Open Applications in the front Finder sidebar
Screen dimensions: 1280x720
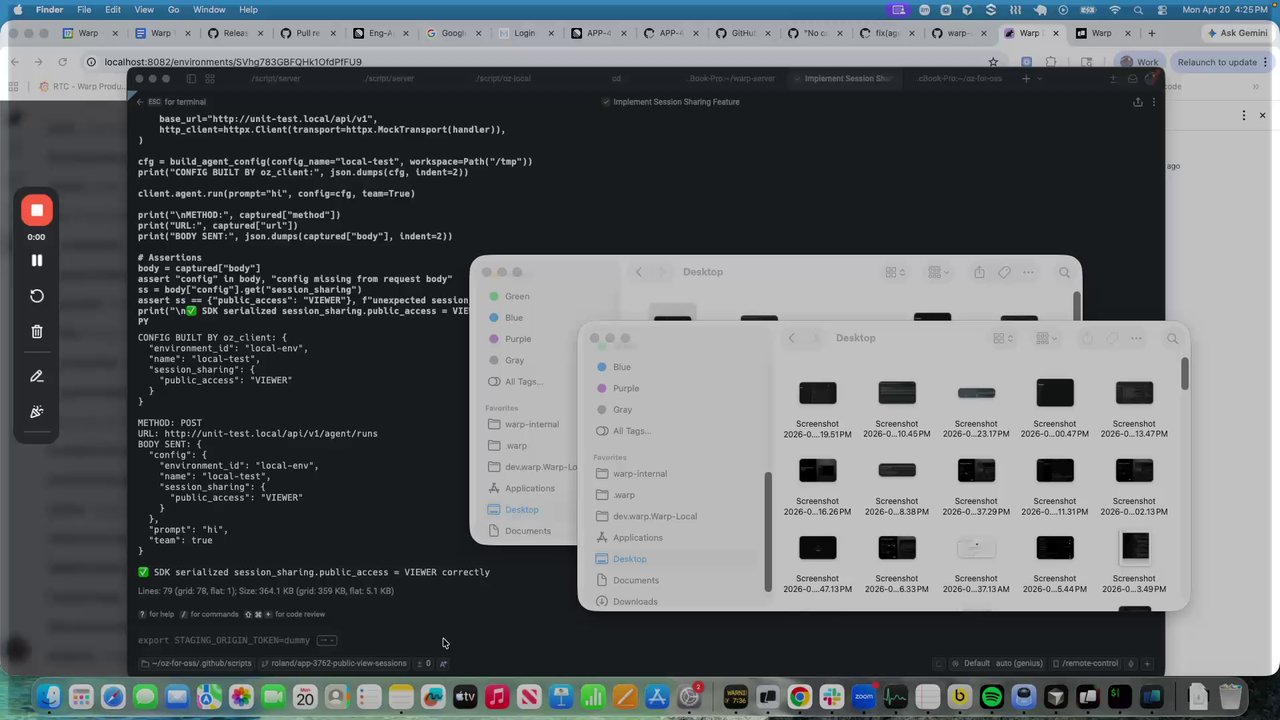pos(637,538)
